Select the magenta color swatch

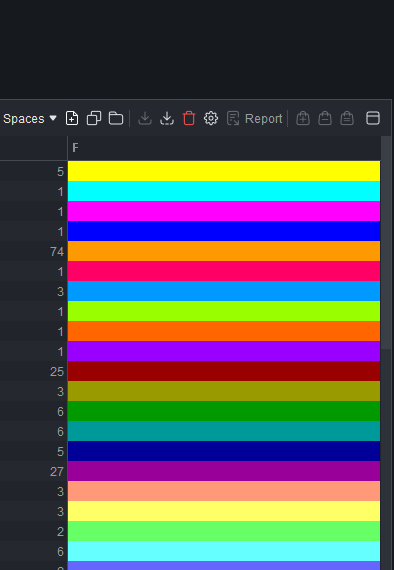coord(224,211)
